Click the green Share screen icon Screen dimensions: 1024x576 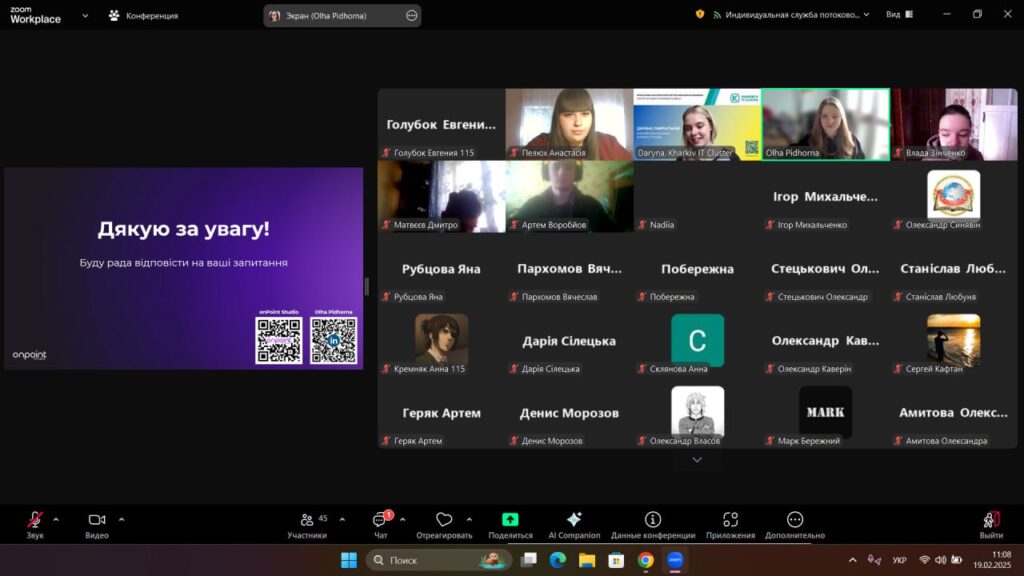510,520
